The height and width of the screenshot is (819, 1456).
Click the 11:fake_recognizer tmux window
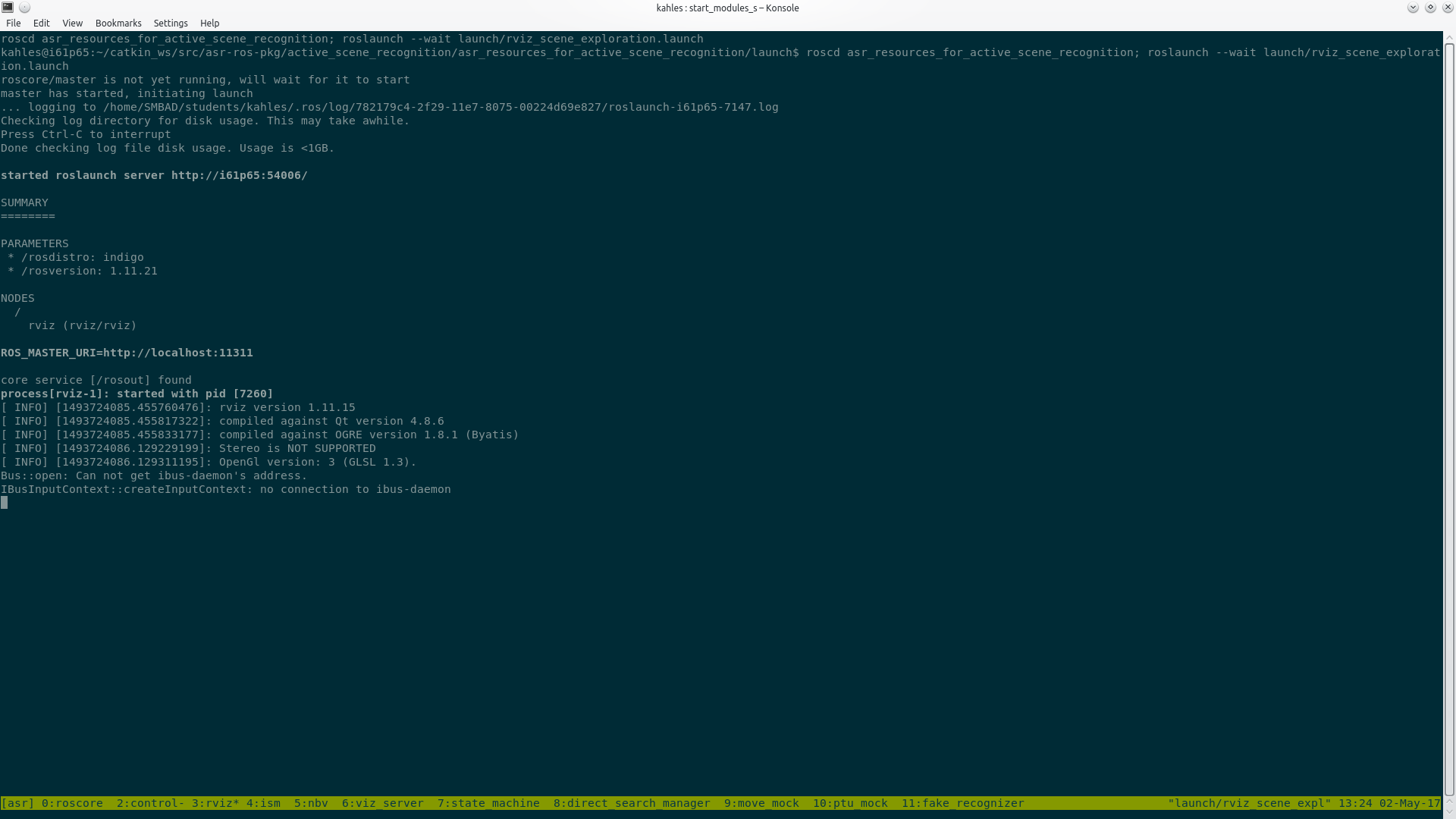[962, 803]
